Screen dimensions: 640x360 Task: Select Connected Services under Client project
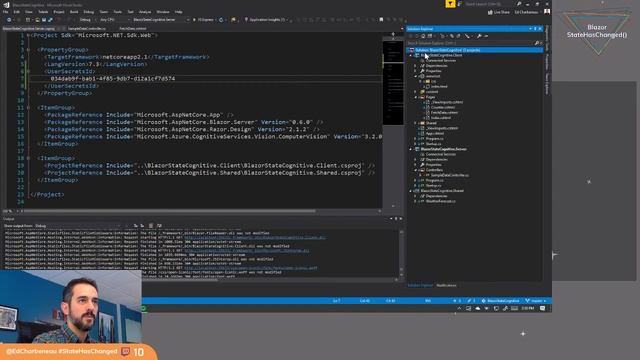pos(441,60)
